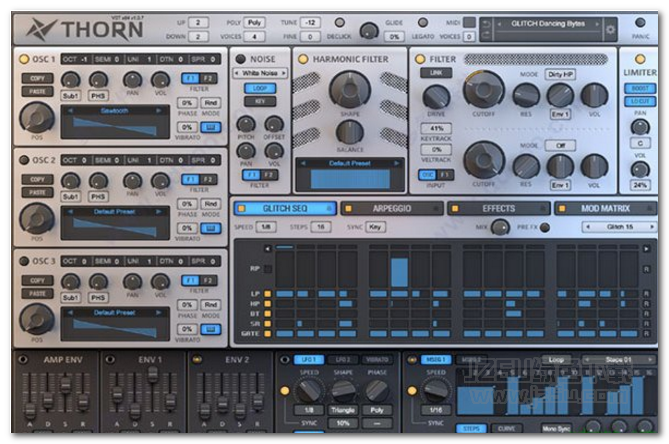Open the glitch Sync Key dropdown
669x444 pixels.
tap(375, 227)
